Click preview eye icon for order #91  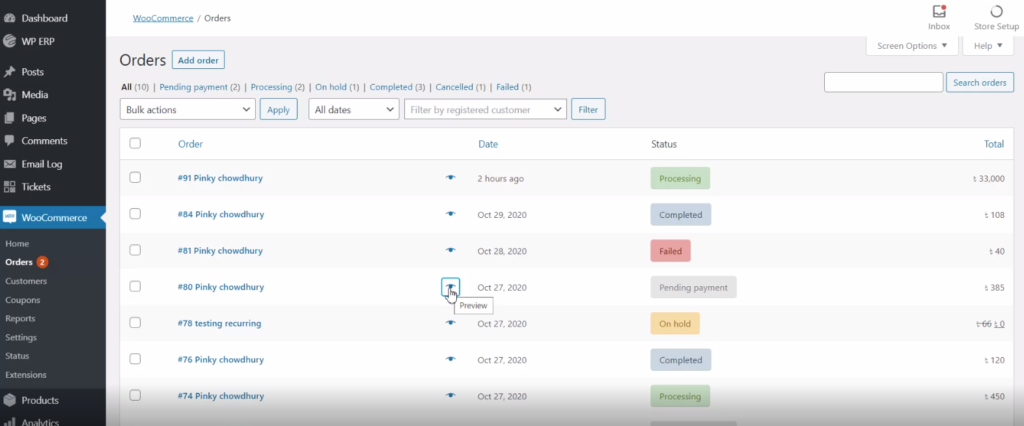point(450,178)
